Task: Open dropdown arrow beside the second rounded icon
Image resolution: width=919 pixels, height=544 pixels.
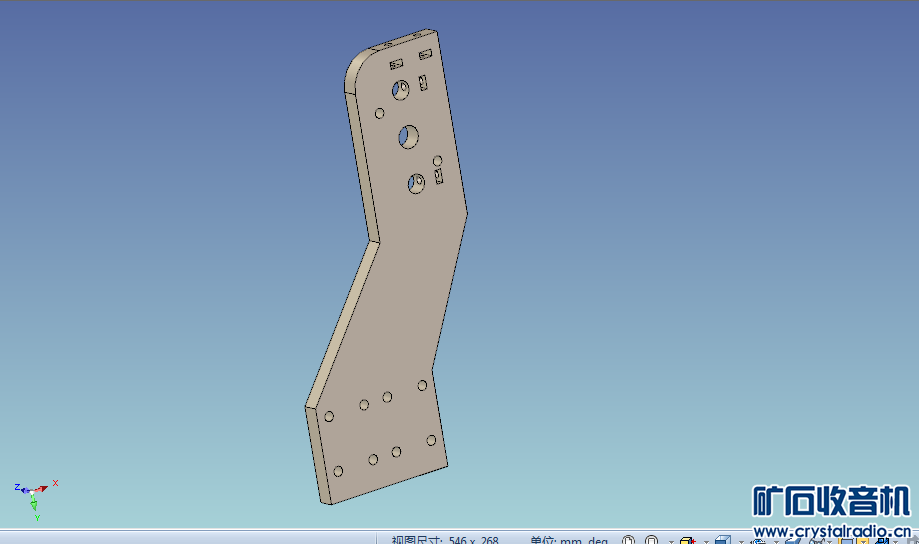Action: [670, 541]
